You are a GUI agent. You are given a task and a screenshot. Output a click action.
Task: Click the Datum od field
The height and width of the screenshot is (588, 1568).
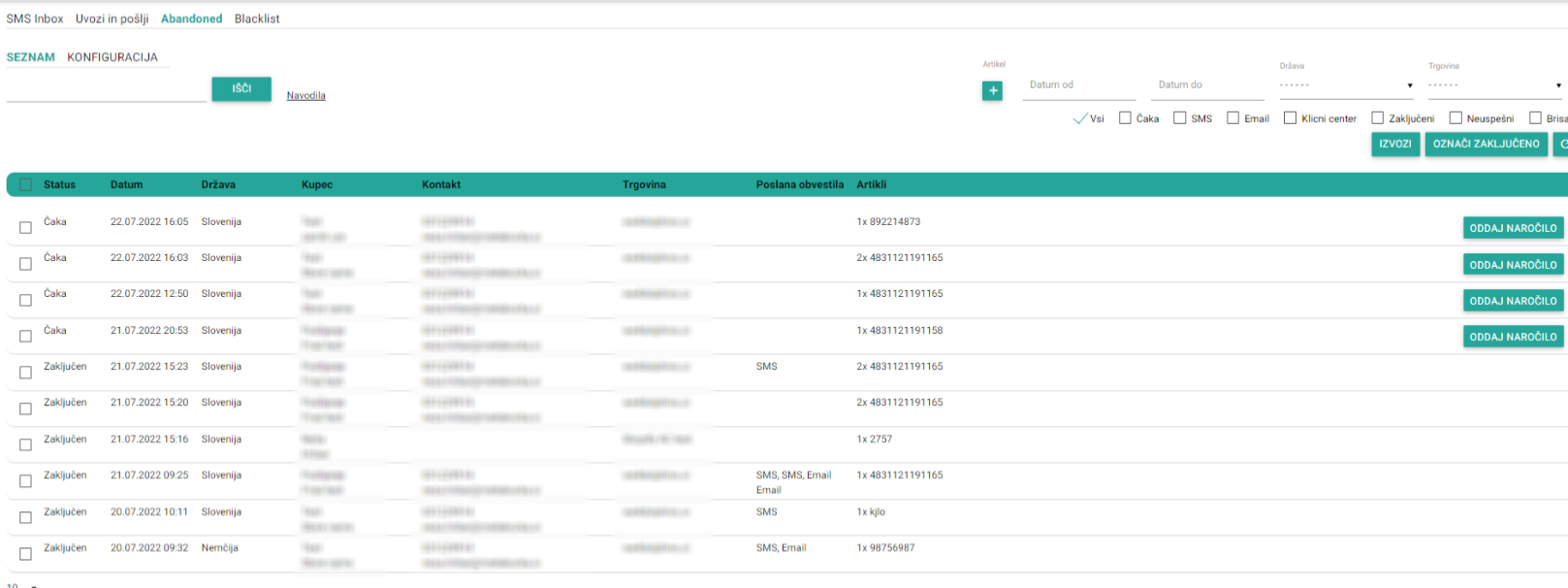(x=1078, y=85)
